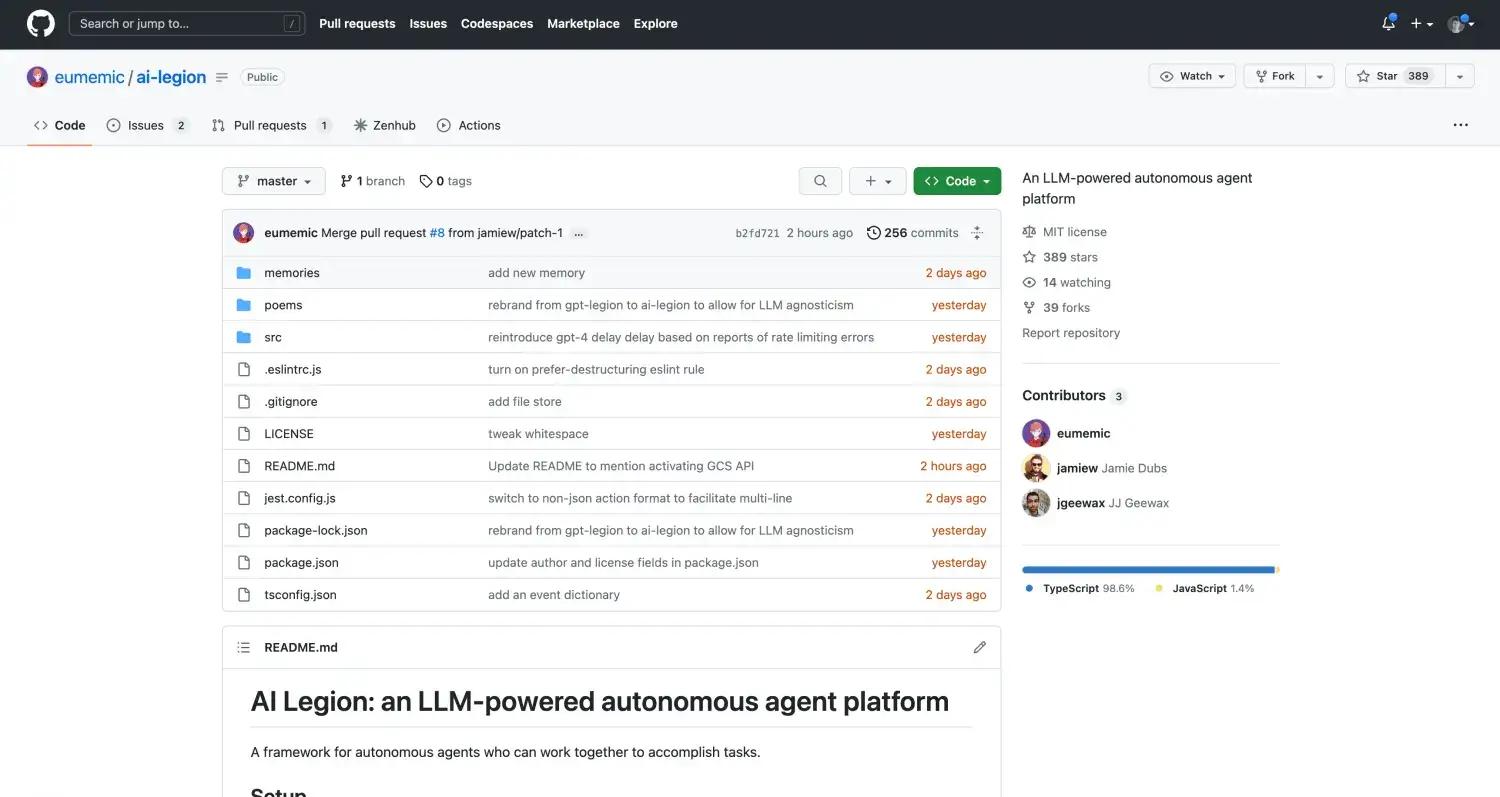The width and height of the screenshot is (1500, 797).
Task: Open the side panel icon next to ai-legion
Action: pyautogui.click(x=222, y=77)
